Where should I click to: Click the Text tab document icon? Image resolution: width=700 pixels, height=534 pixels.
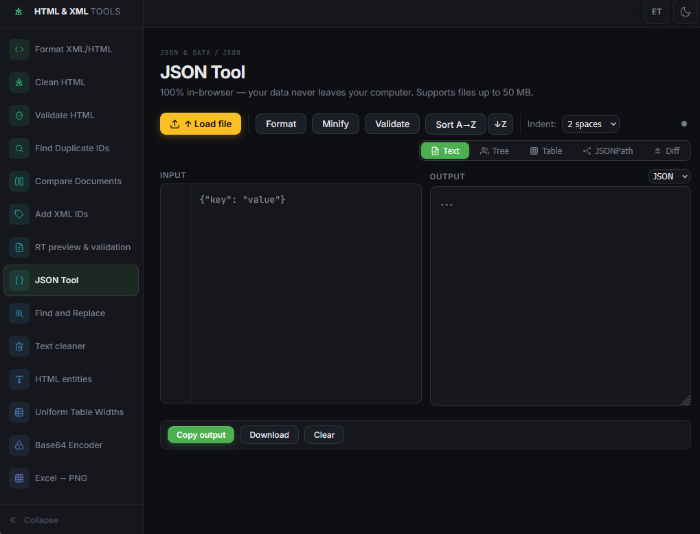(x=435, y=151)
